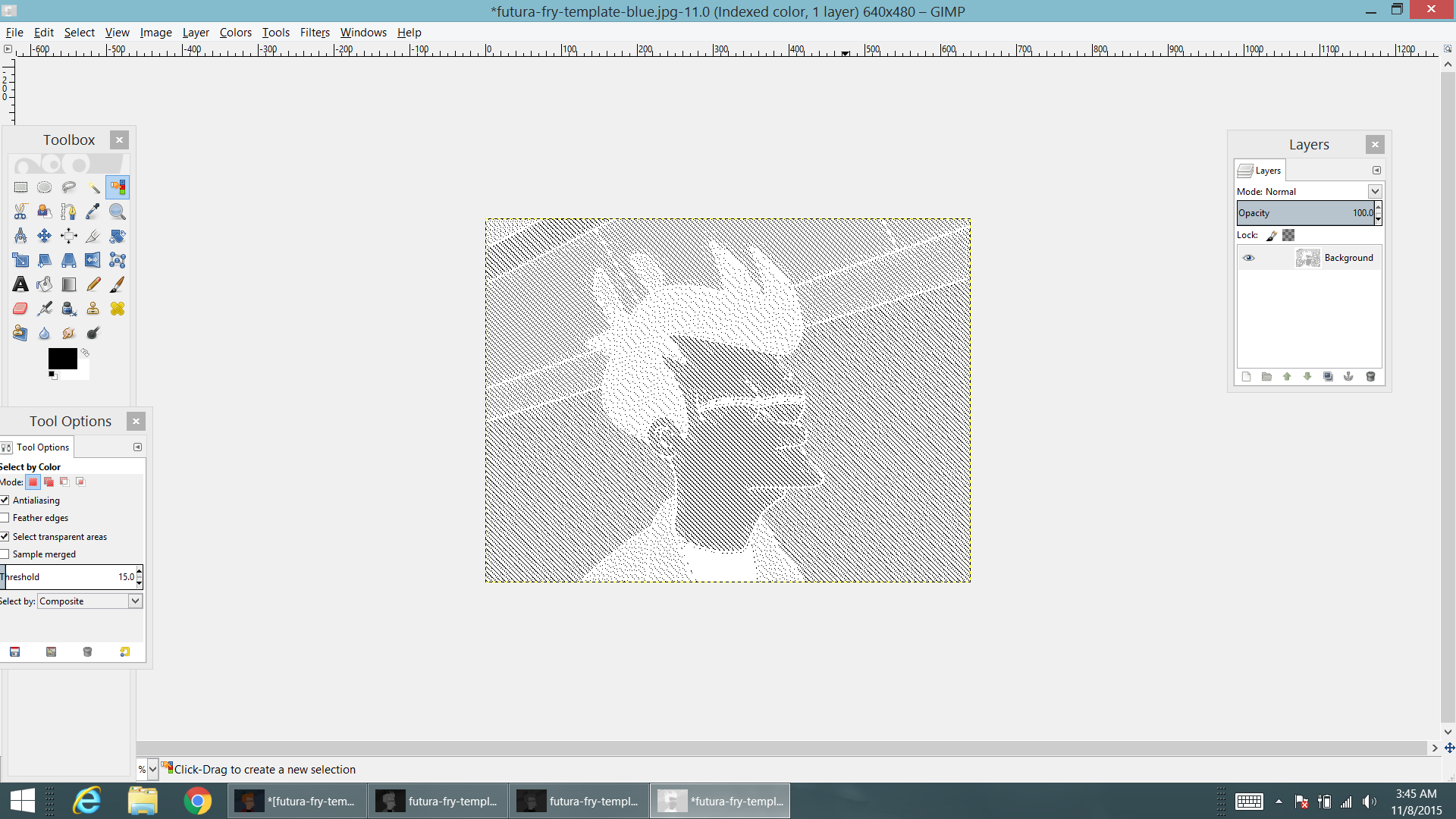Select the Rectangle Select tool
This screenshot has height=819, width=1456.
tap(20, 187)
